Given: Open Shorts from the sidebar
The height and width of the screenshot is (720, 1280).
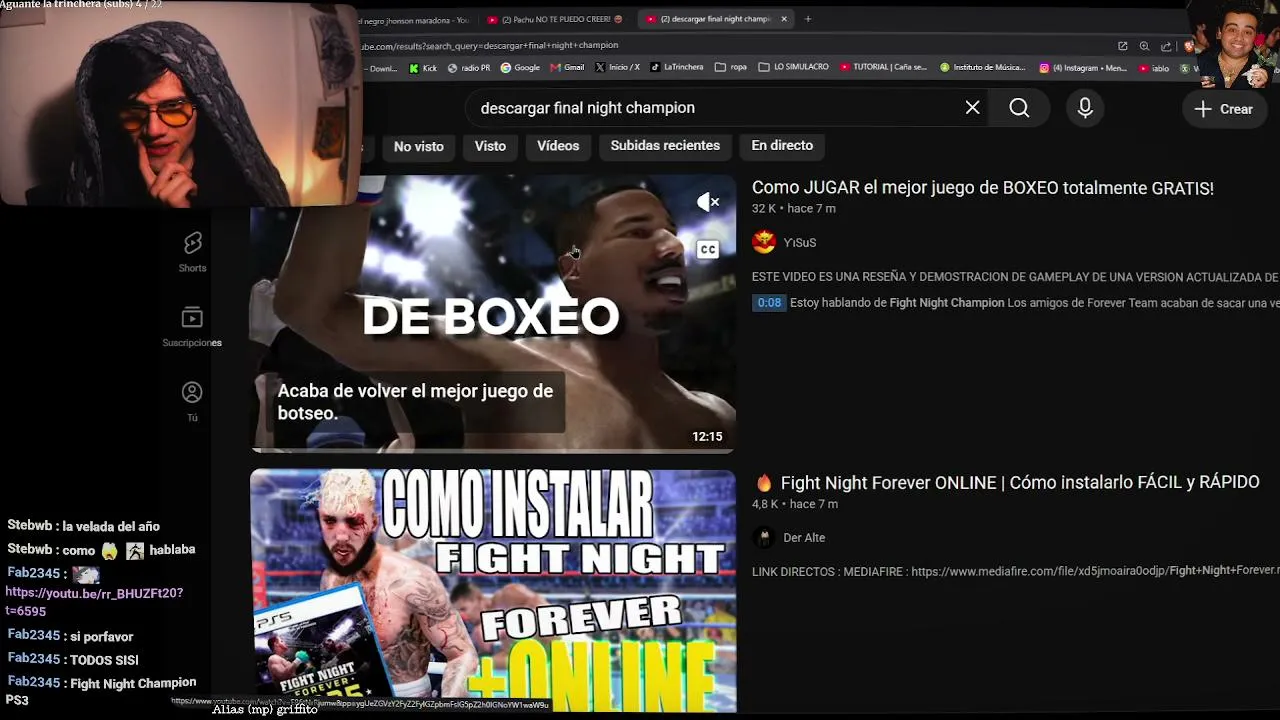Looking at the screenshot, I should [x=192, y=252].
